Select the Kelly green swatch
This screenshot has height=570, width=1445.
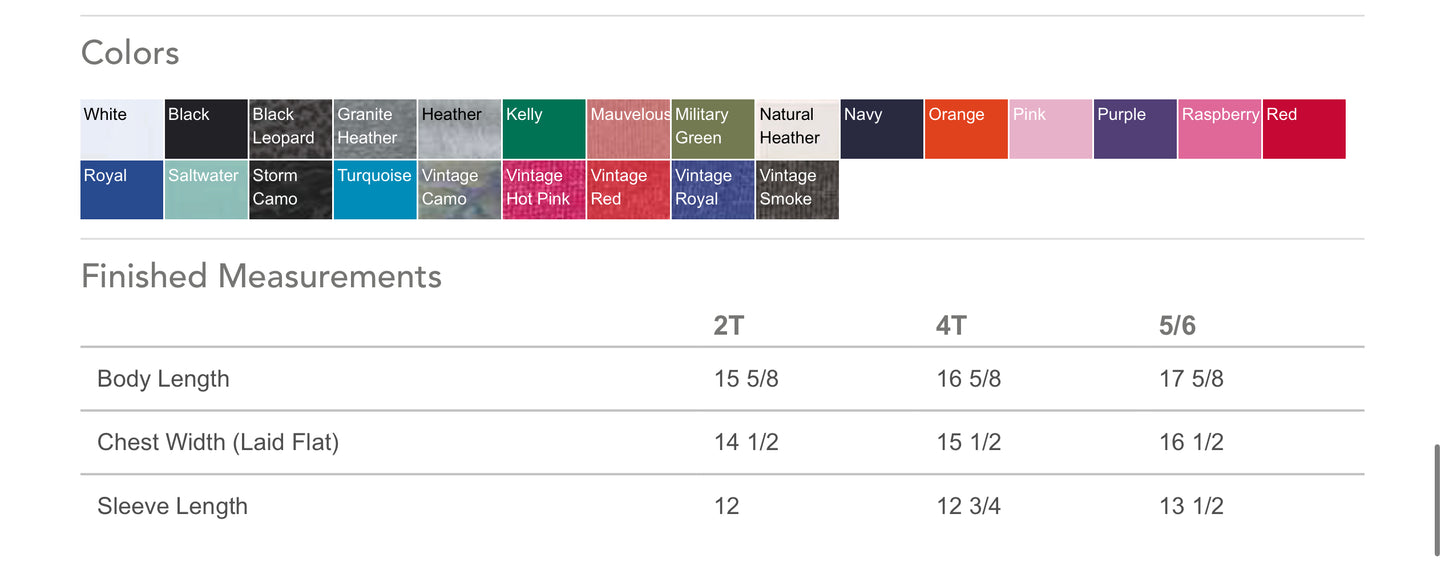tap(543, 129)
